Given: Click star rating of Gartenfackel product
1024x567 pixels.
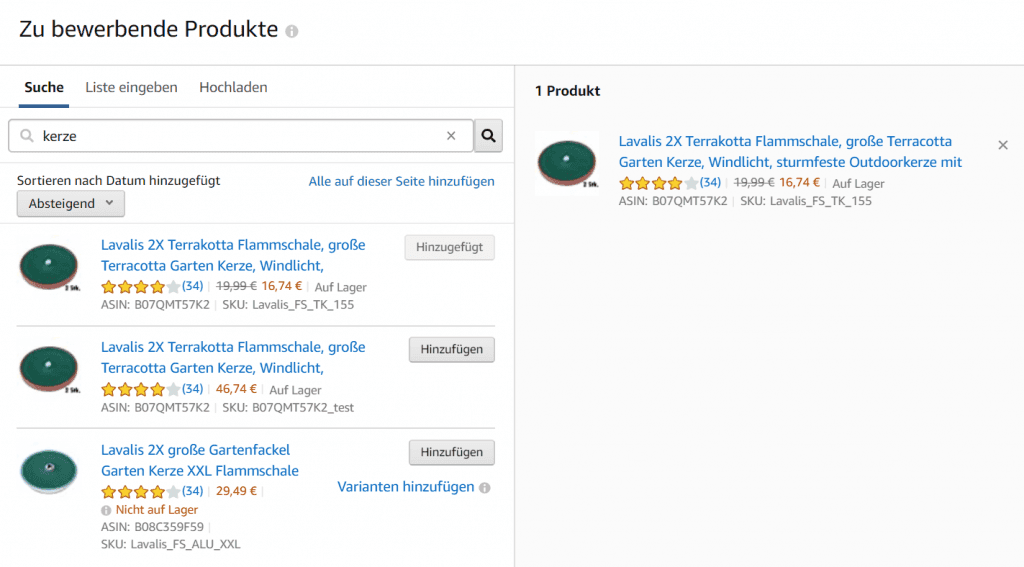Looking at the screenshot, I should click(140, 491).
